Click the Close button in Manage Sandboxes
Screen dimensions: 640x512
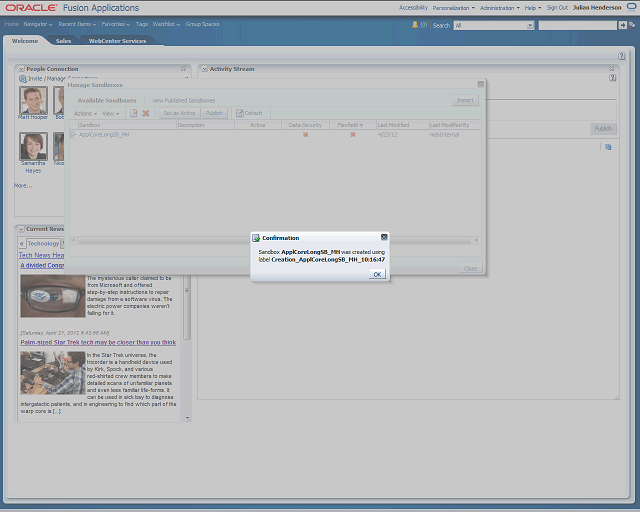[470, 268]
